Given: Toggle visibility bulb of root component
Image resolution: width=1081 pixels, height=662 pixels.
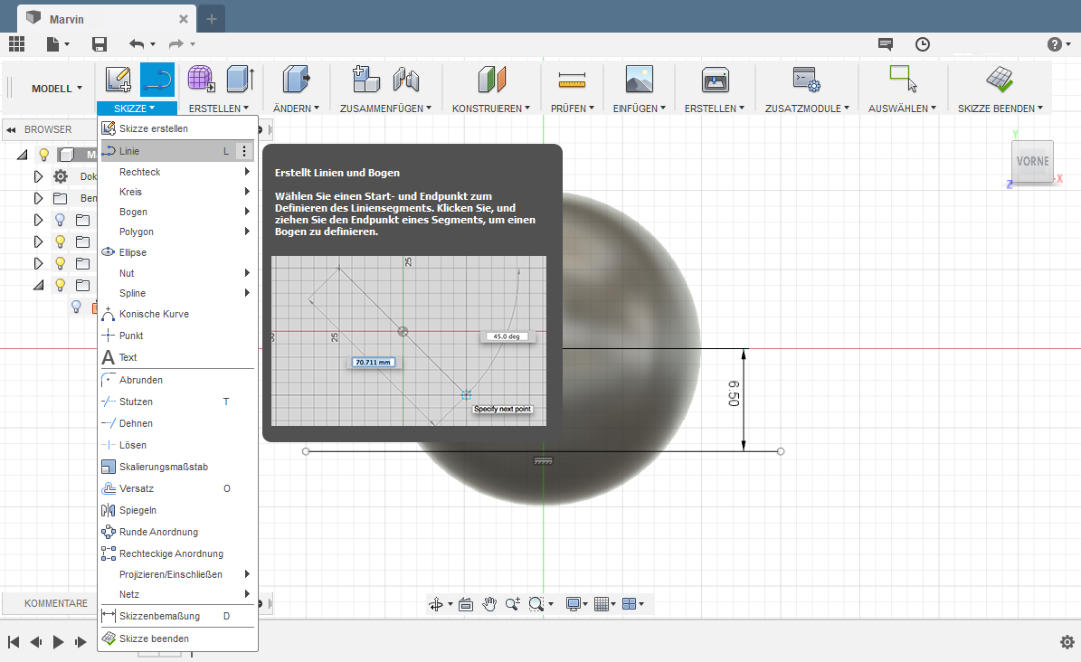Looking at the screenshot, I should (43, 154).
